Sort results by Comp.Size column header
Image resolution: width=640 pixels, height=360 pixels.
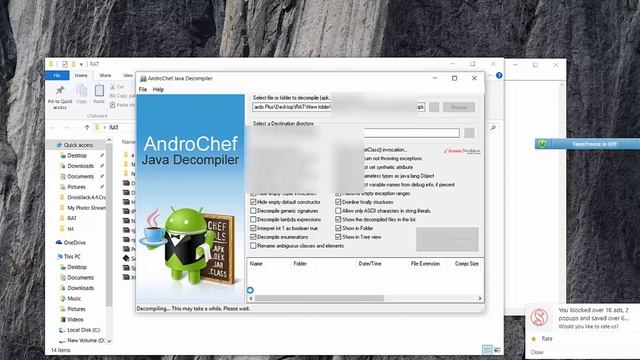(467, 264)
